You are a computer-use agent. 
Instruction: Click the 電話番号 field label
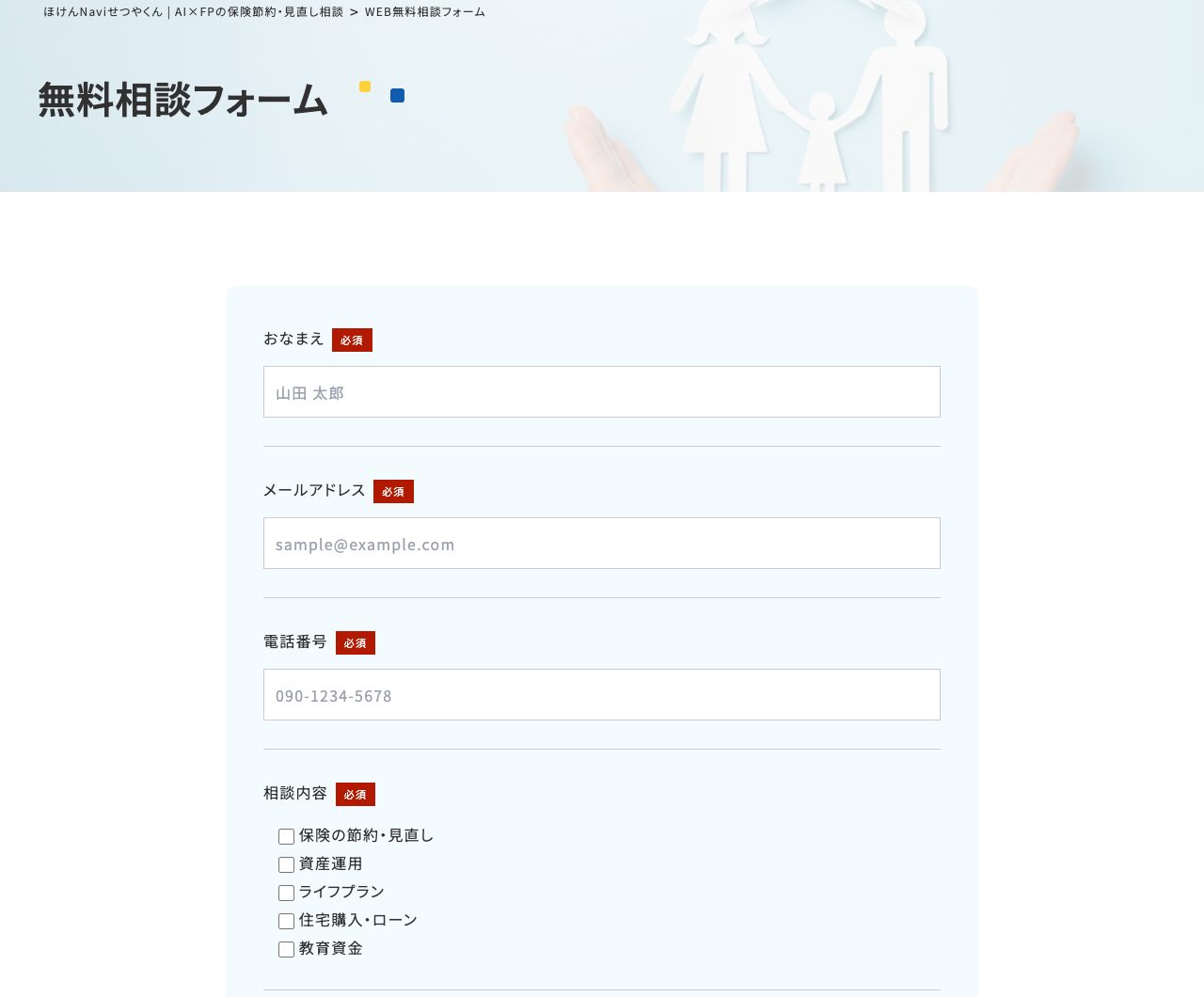pyautogui.click(x=295, y=641)
